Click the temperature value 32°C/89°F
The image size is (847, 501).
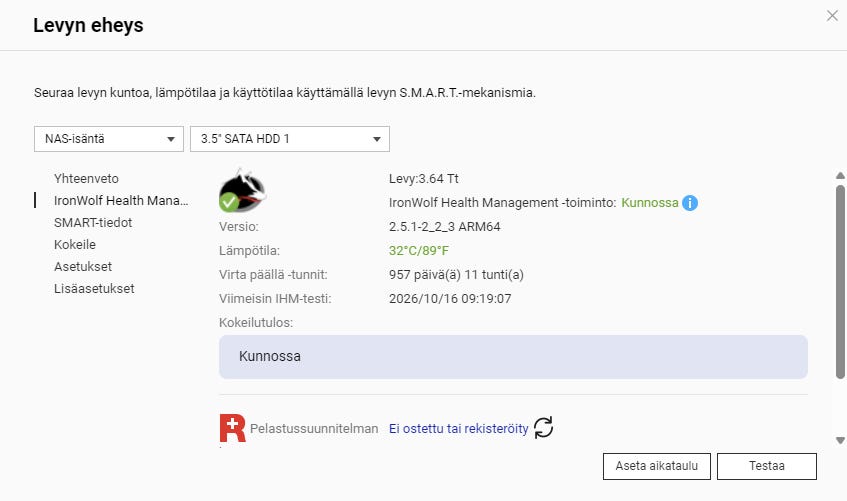(419, 251)
